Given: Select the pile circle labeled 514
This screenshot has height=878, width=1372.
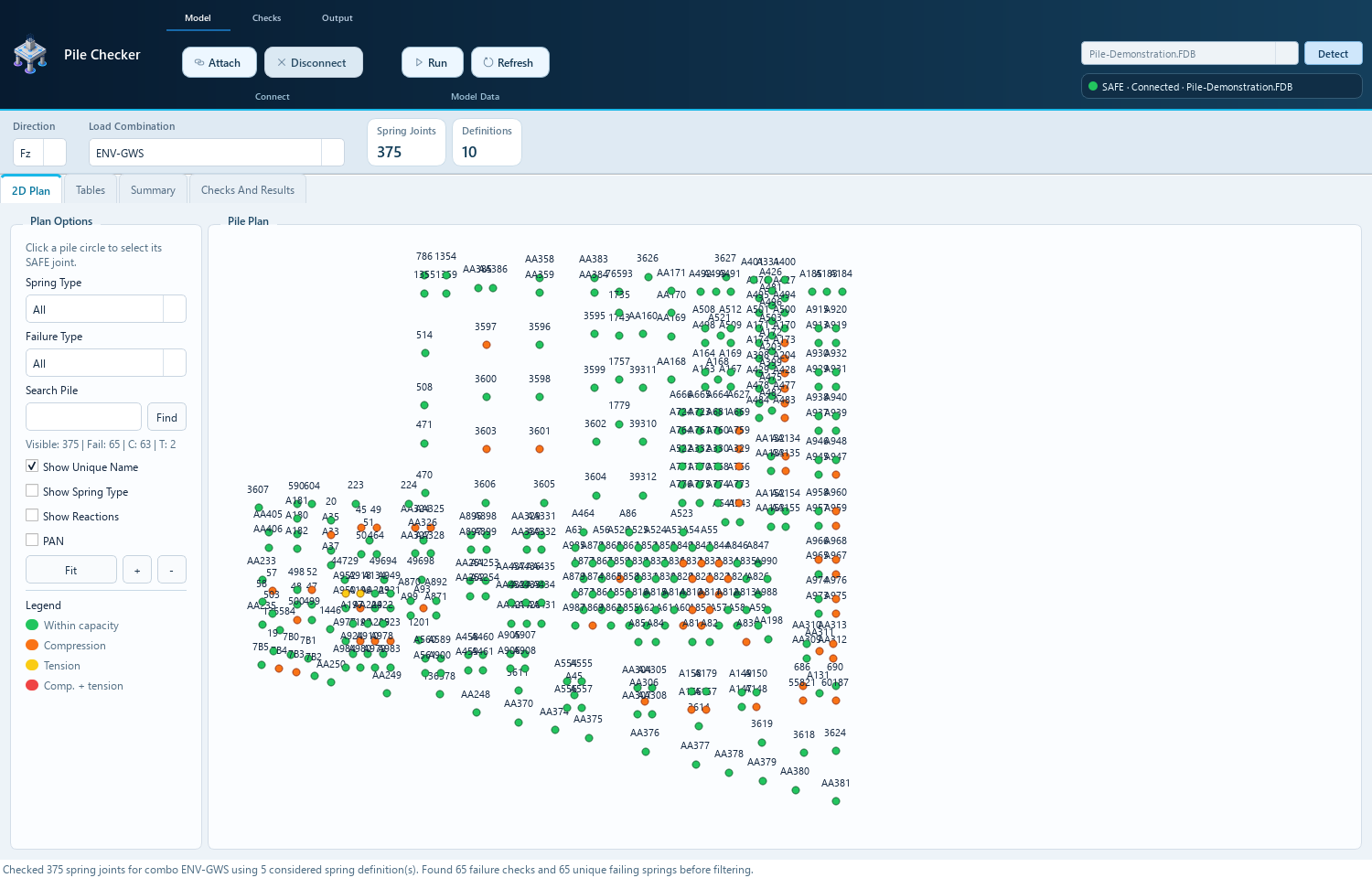Looking at the screenshot, I should tap(424, 353).
